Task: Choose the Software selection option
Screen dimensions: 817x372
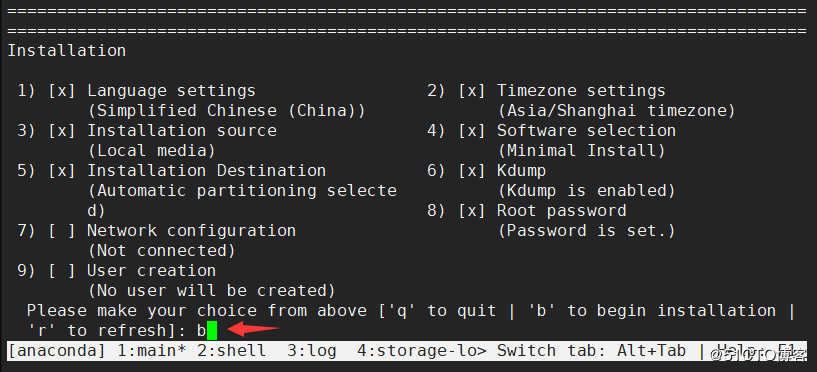Action: coord(586,130)
